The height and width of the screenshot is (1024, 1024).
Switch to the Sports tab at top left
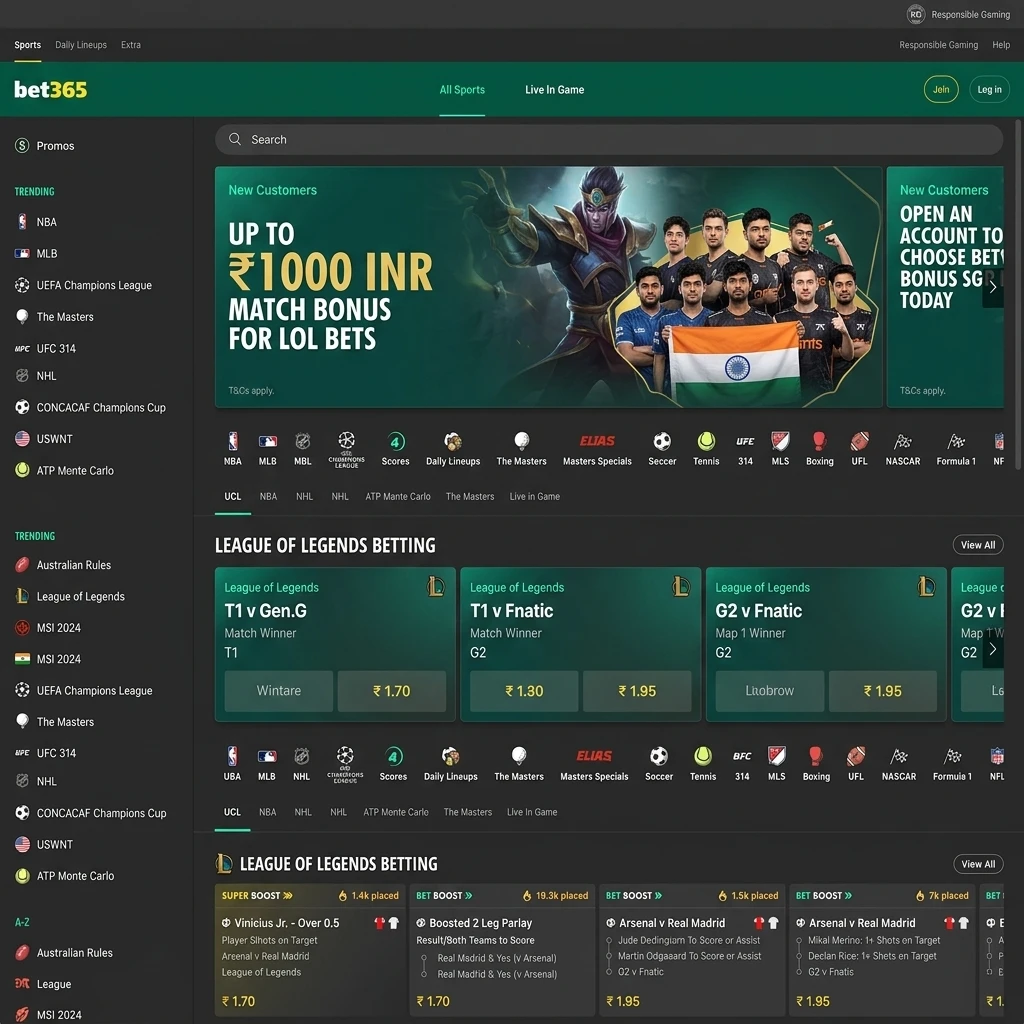click(x=27, y=44)
